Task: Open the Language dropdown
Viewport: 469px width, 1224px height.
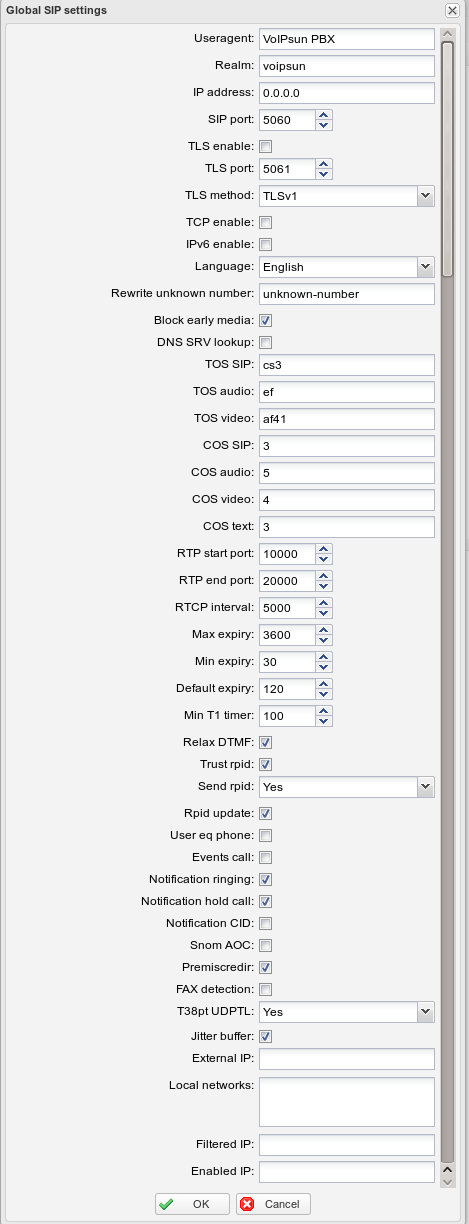Action: point(426,267)
